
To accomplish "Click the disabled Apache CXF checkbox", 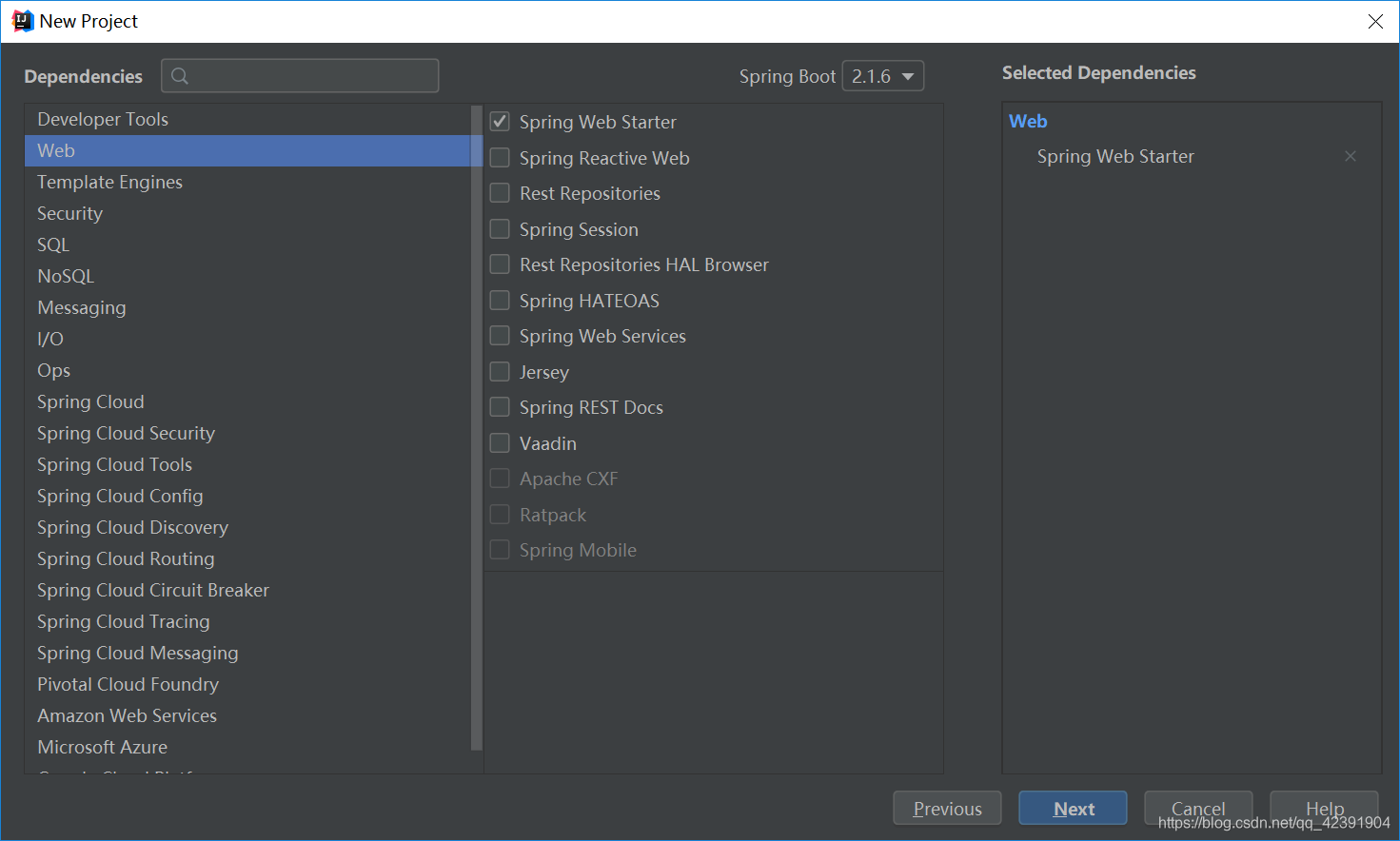I will click(x=500, y=479).
